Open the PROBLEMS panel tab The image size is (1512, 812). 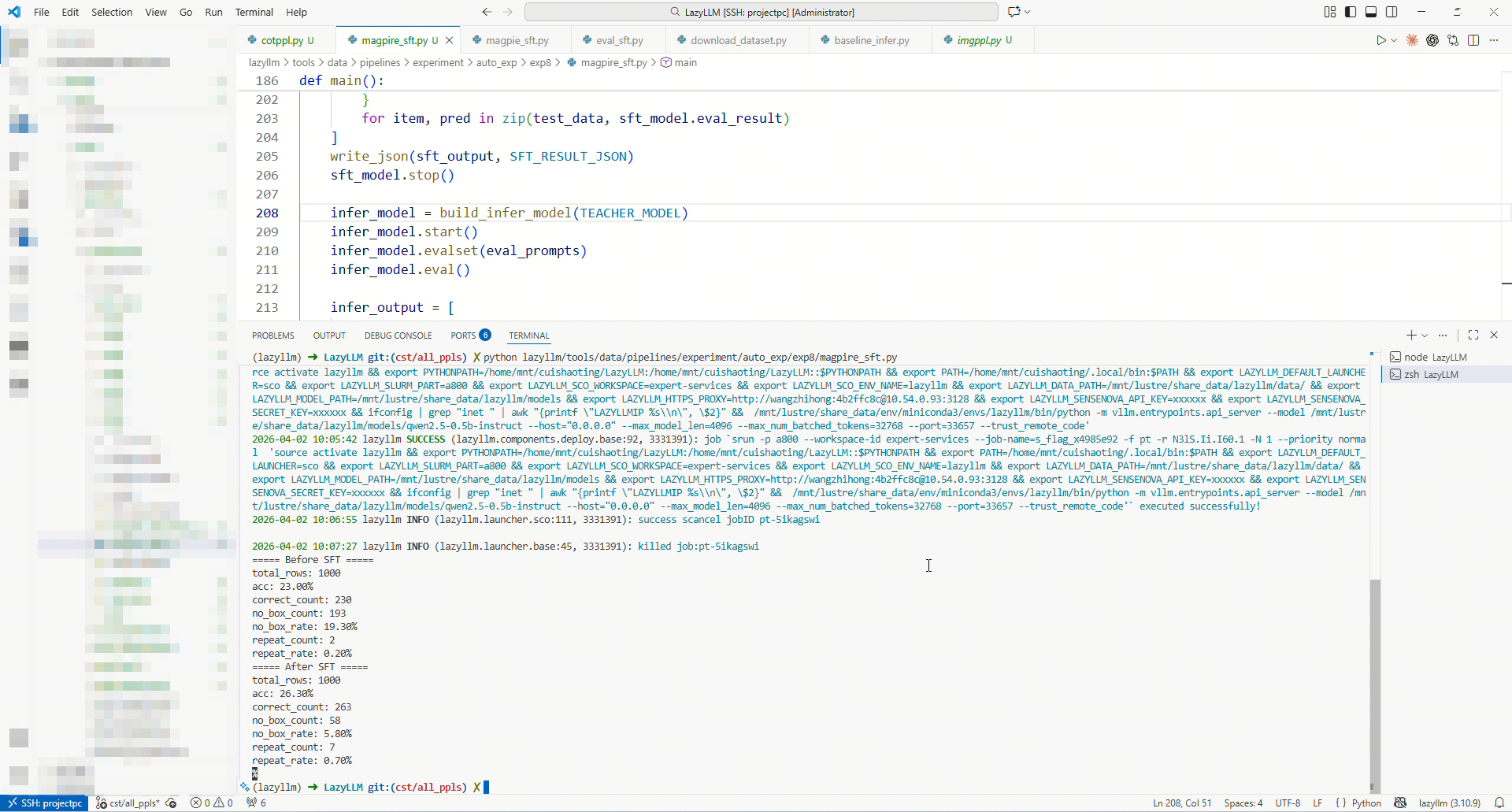coord(273,336)
